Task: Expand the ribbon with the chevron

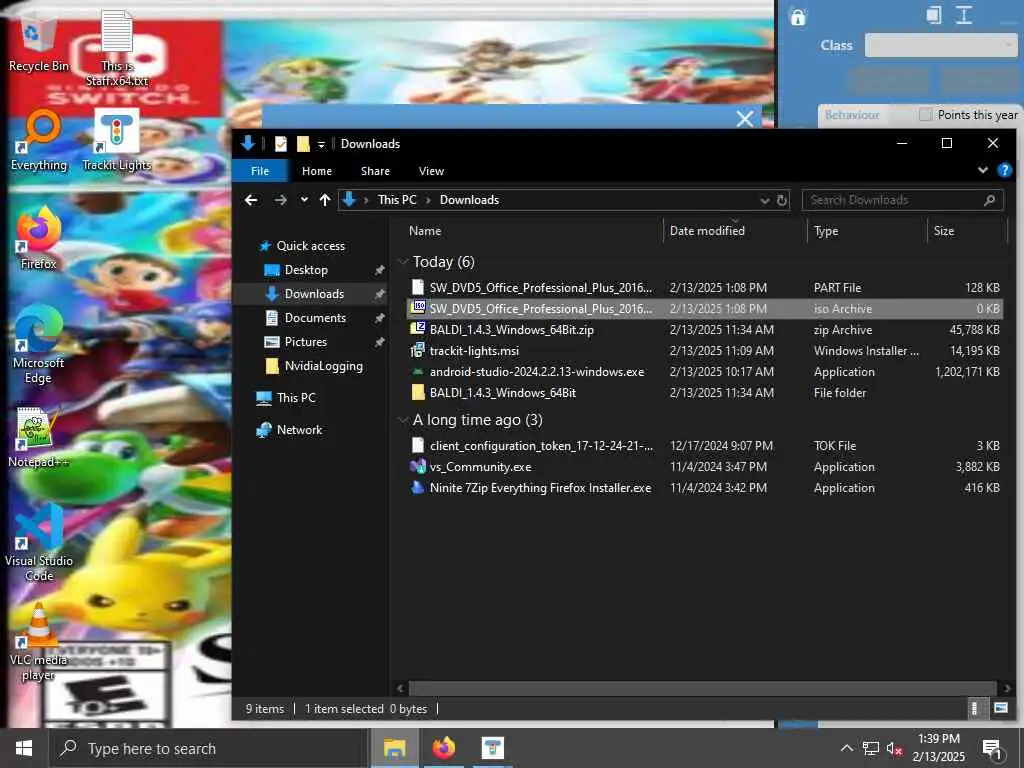Action: click(982, 170)
